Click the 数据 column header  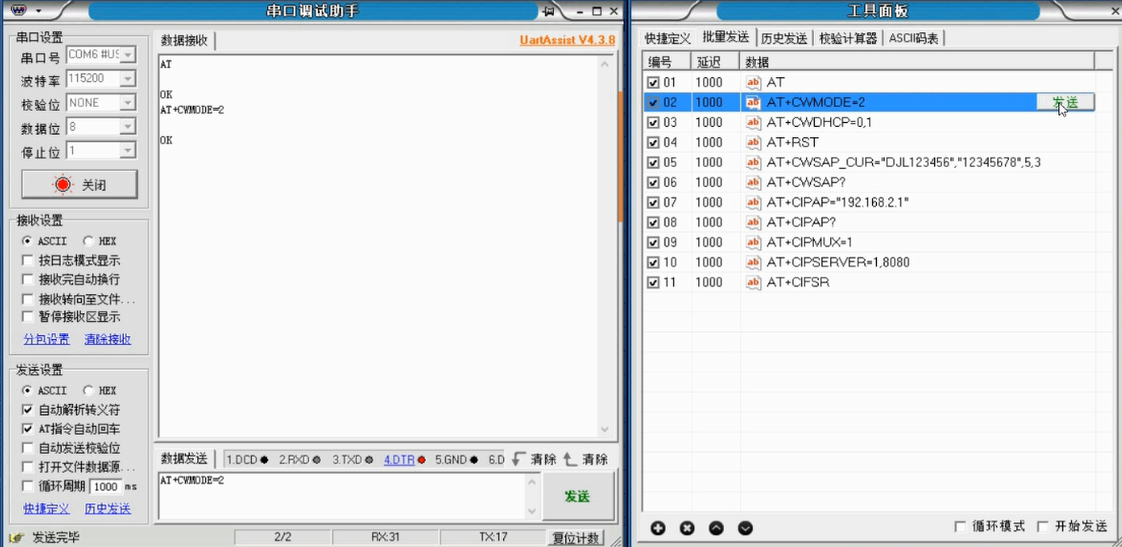click(916, 61)
